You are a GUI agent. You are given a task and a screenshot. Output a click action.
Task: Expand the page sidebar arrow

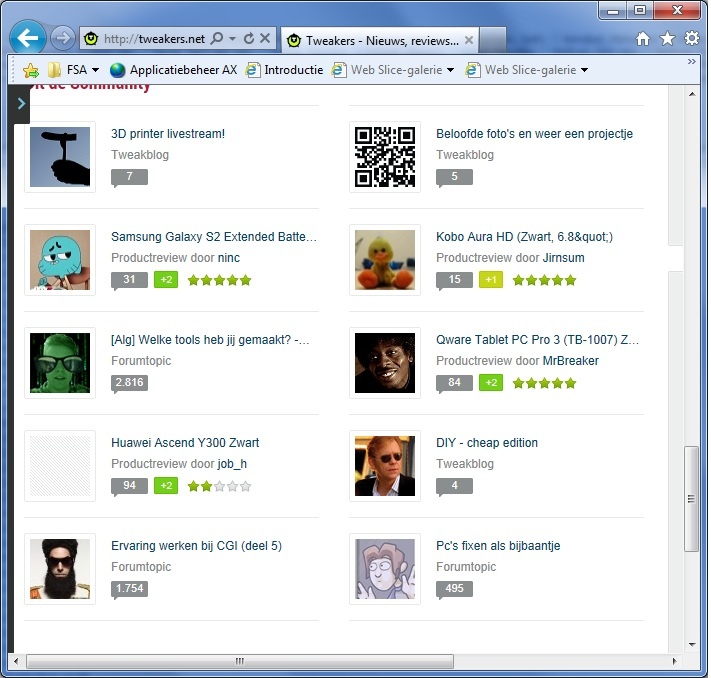20,104
